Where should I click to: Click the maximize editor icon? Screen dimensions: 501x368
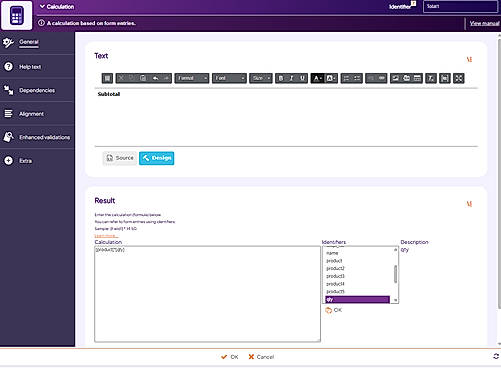459,78
